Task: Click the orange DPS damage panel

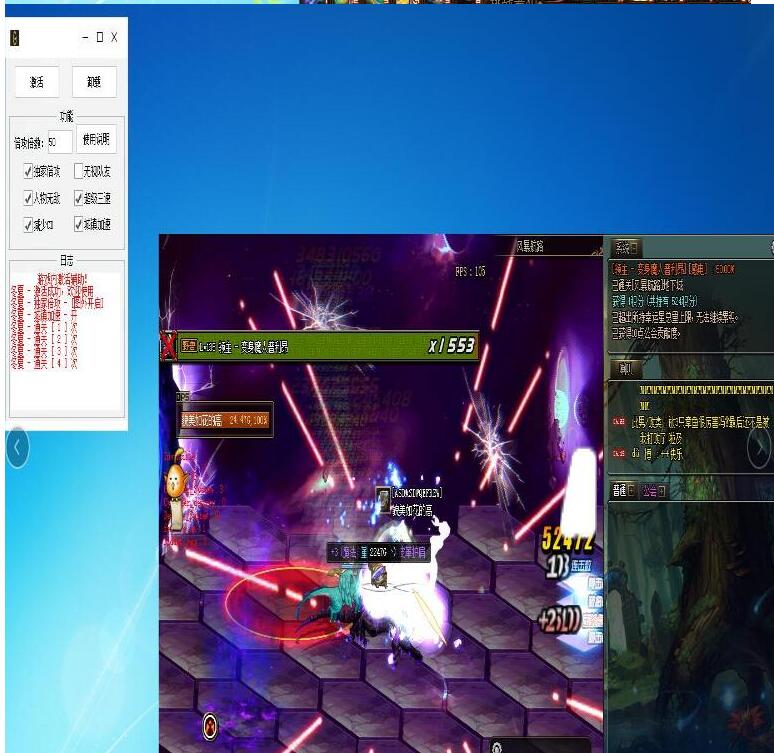Action: (225, 420)
